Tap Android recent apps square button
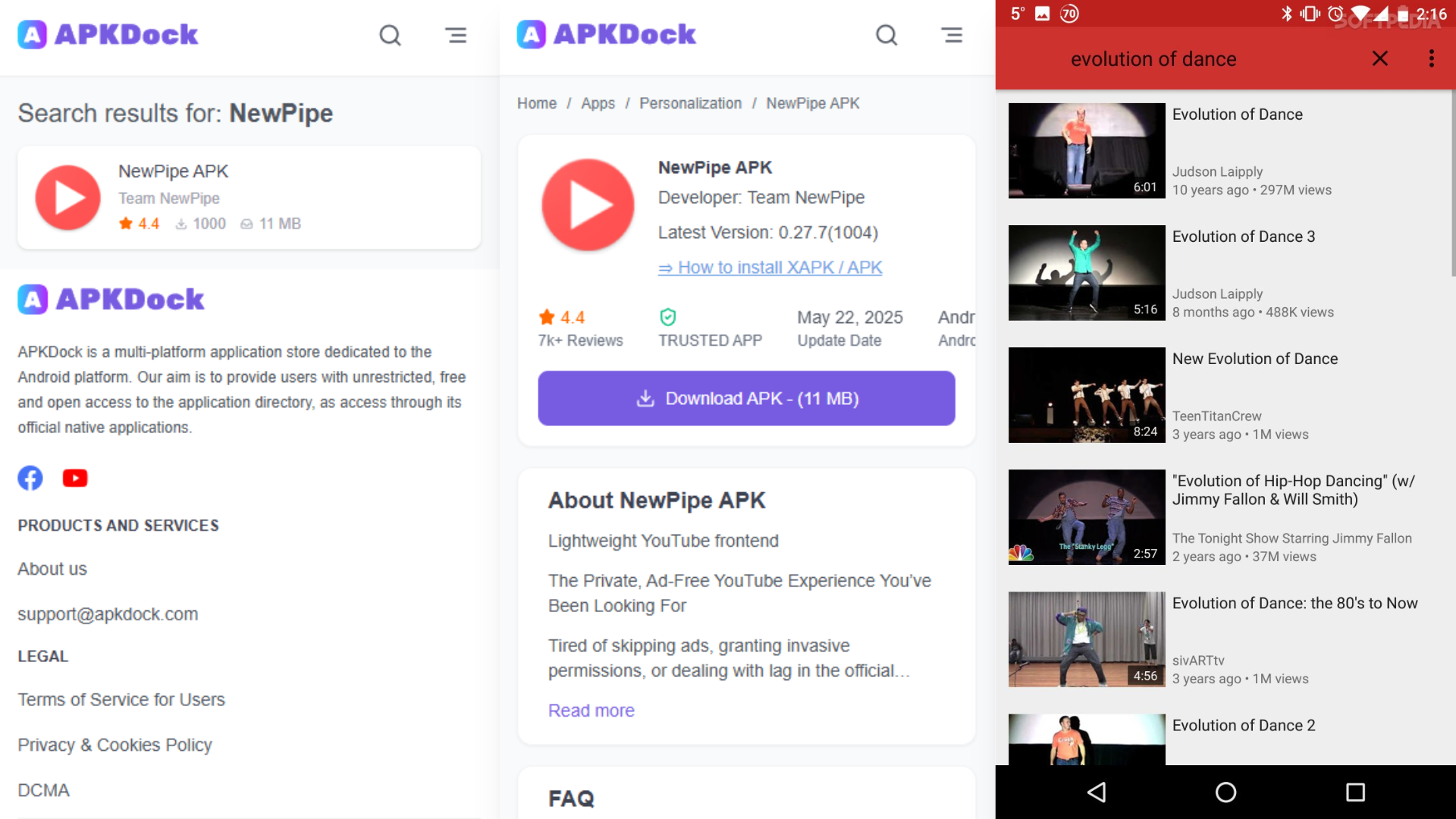The image size is (1456, 819). pyautogui.click(x=1355, y=792)
